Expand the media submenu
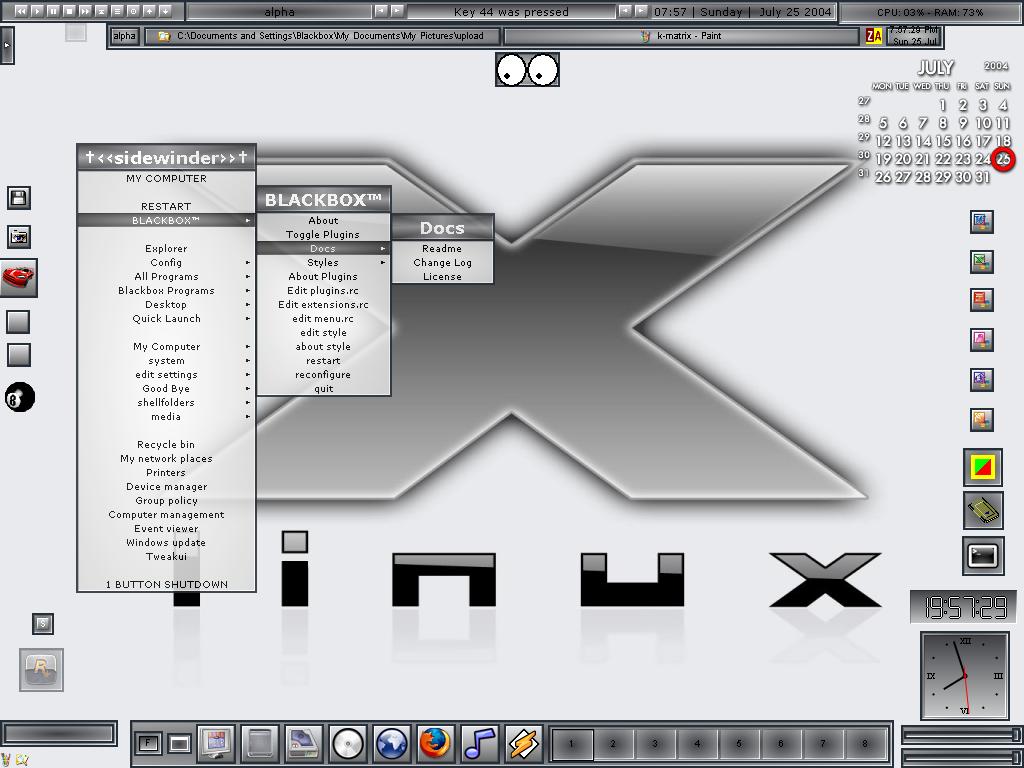This screenshot has height=768, width=1024. click(166, 417)
